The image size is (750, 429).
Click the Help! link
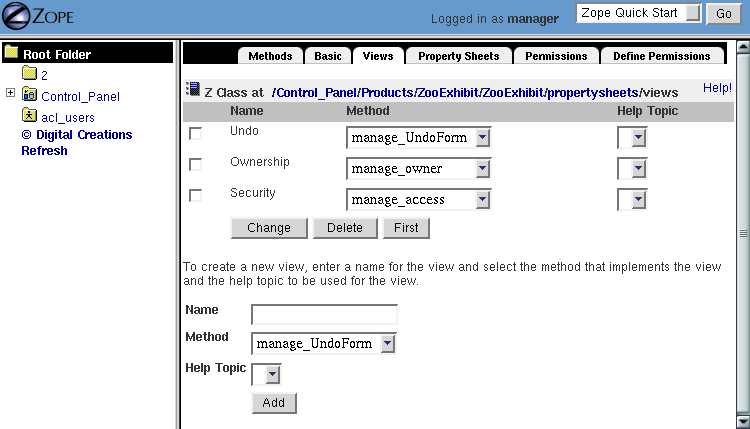click(717, 88)
